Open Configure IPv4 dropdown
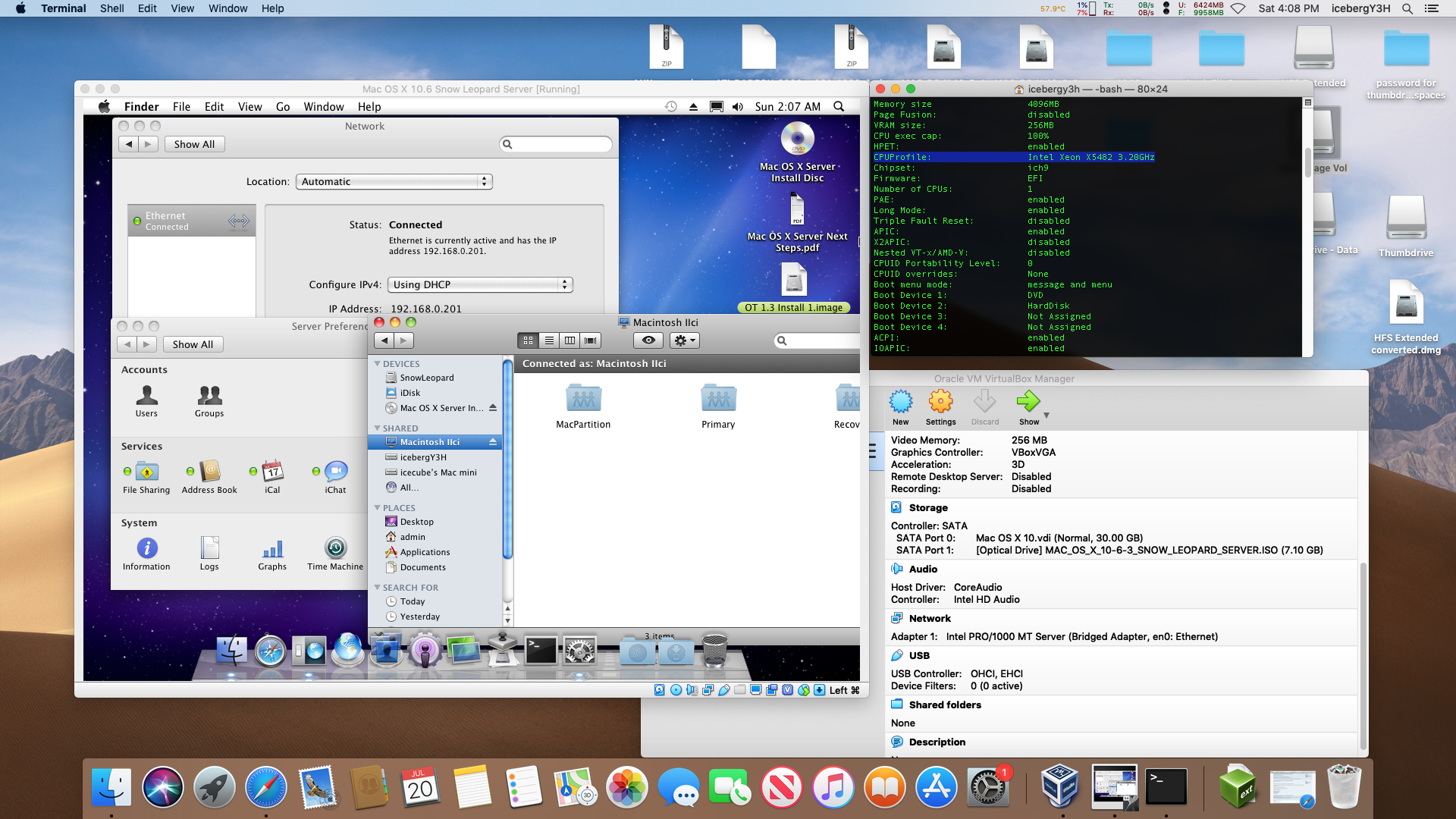1456x819 pixels. 480,285
